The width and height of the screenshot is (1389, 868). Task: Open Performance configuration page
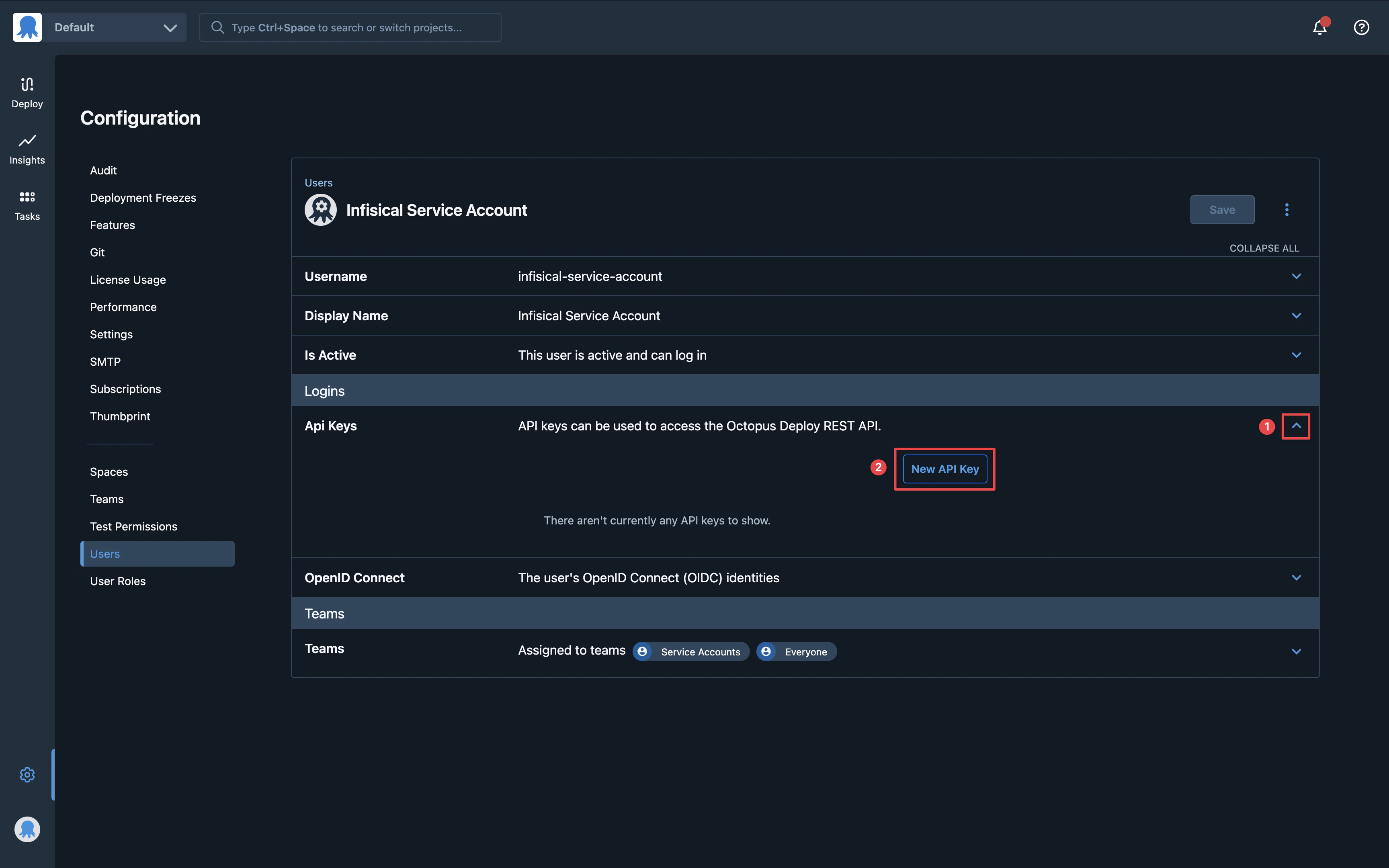[123, 307]
